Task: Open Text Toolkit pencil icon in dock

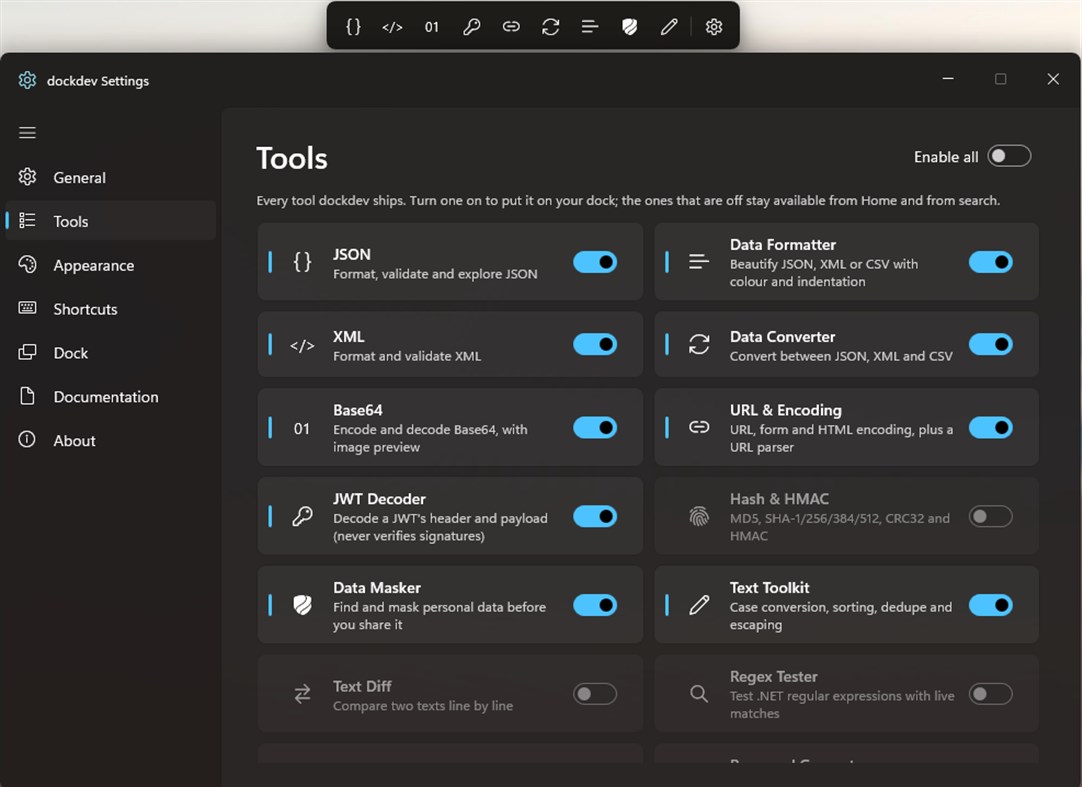Action: [669, 27]
